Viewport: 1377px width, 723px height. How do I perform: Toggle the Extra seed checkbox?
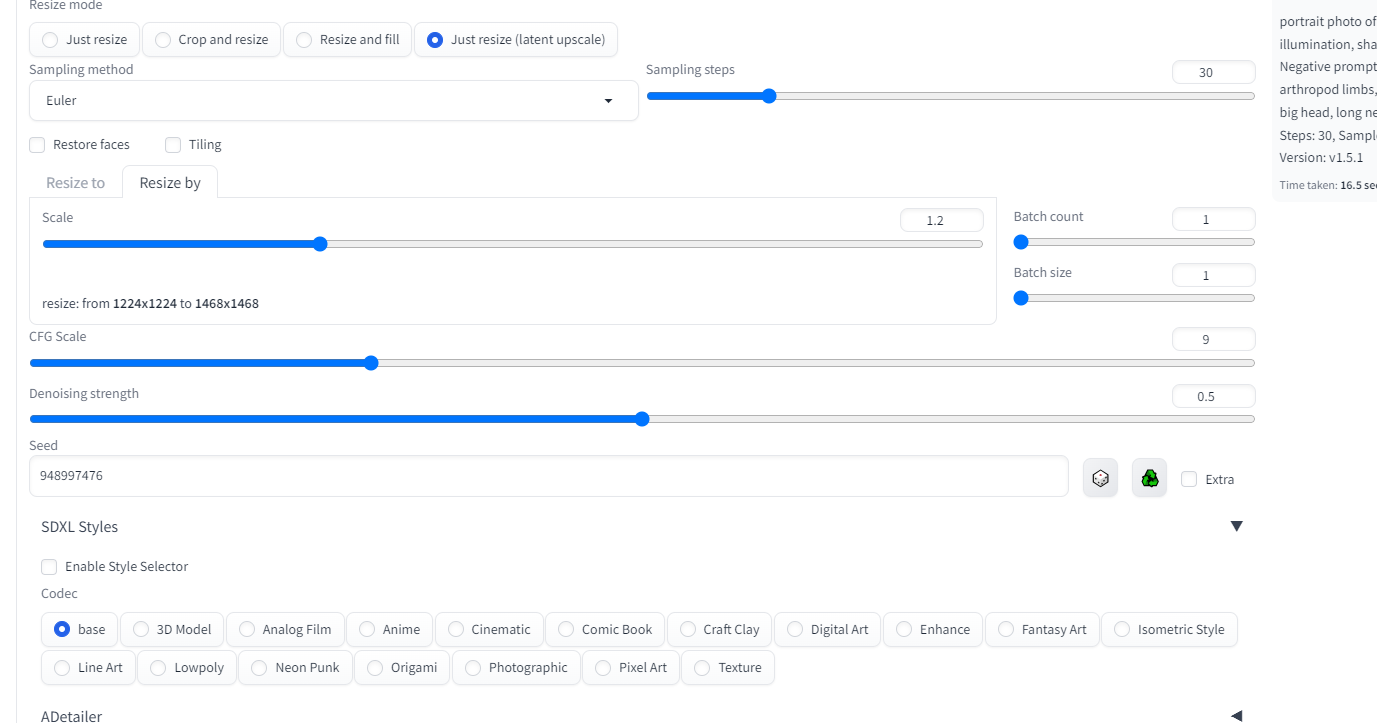[1189, 479]
